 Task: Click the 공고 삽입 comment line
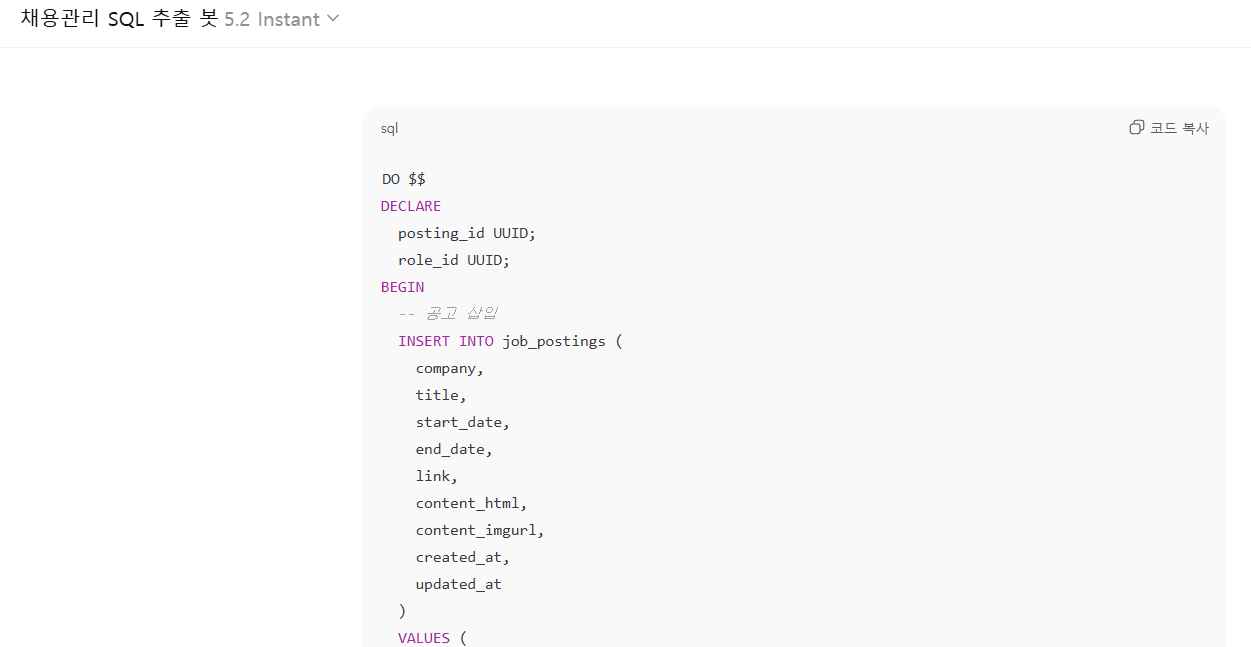[x=448, y=314]
